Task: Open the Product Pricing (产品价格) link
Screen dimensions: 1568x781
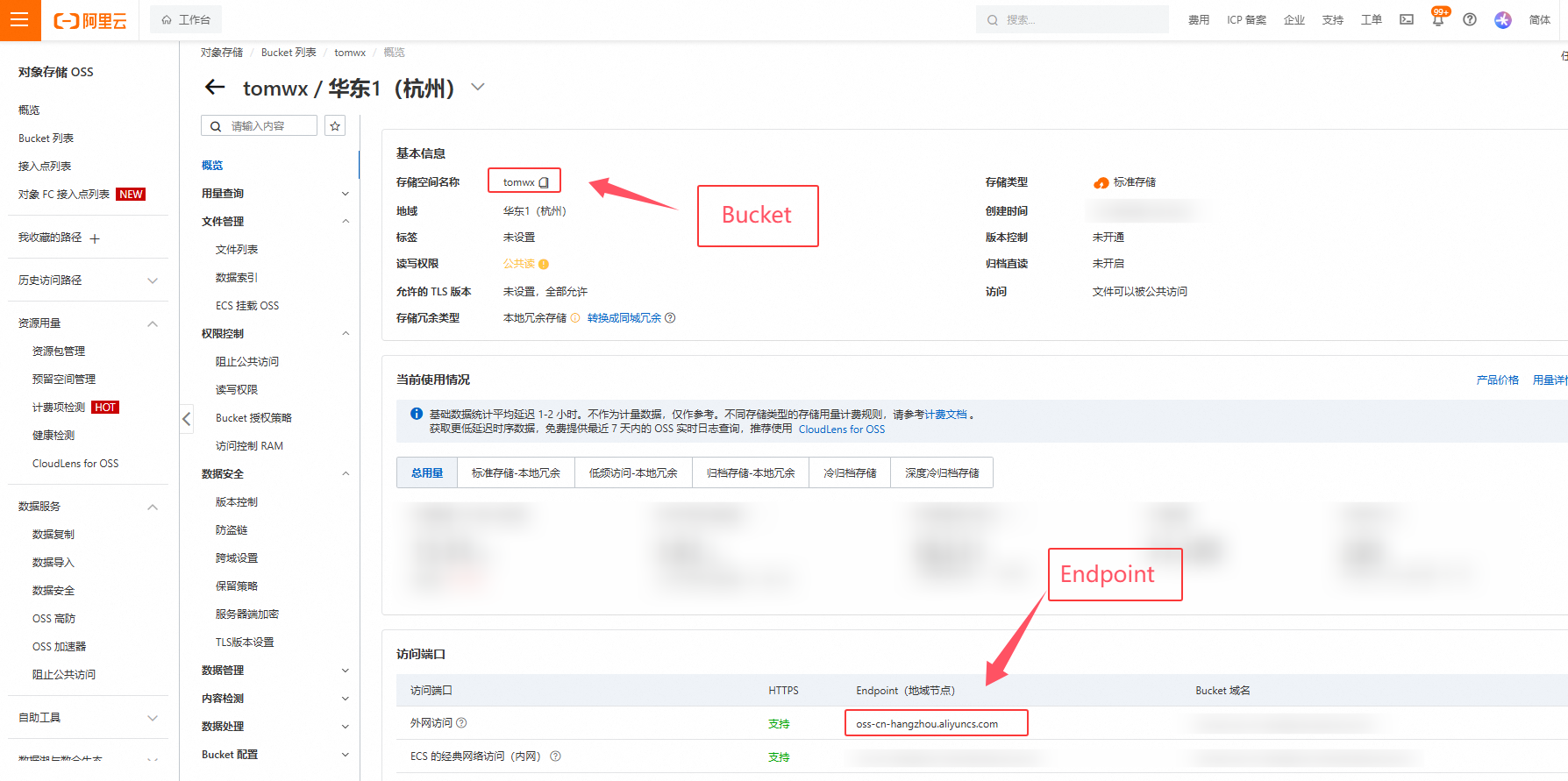Action: [x=1498, y=380]
